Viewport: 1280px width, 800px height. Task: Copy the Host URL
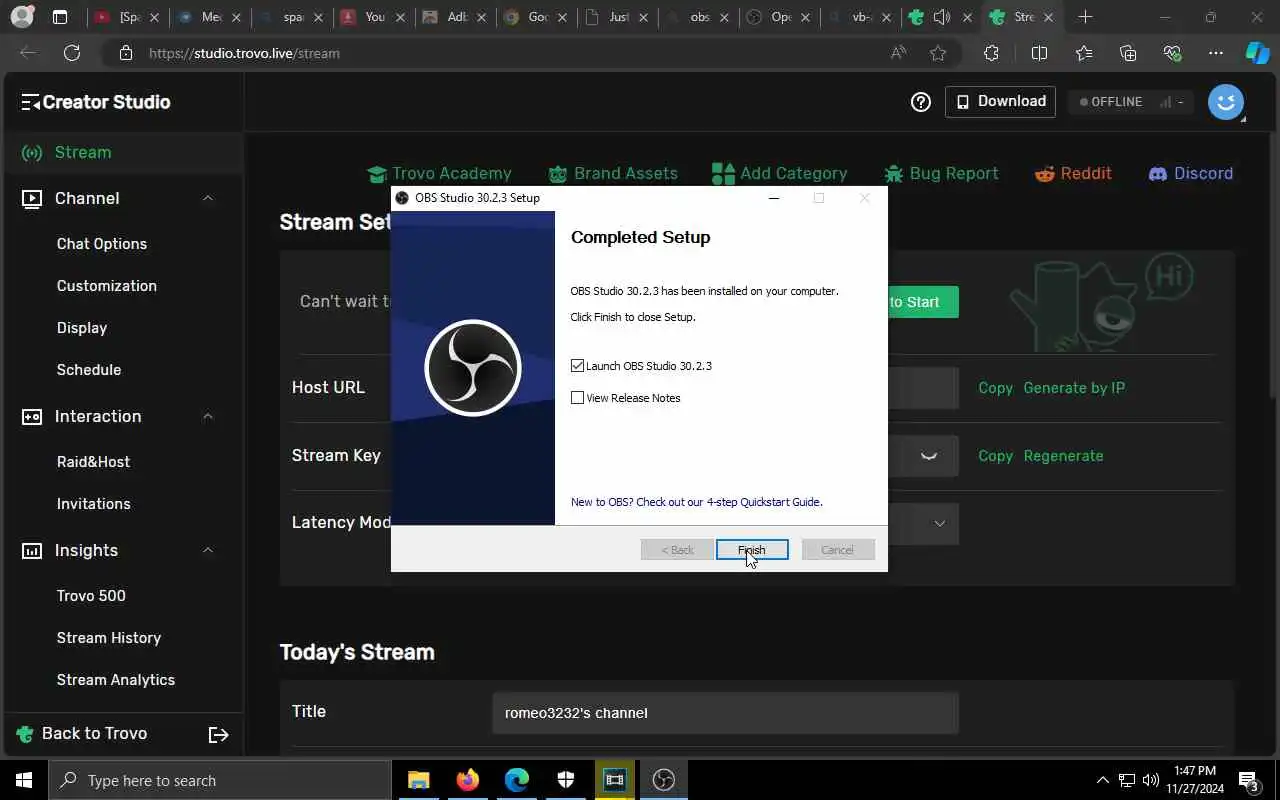click(995, 388)
